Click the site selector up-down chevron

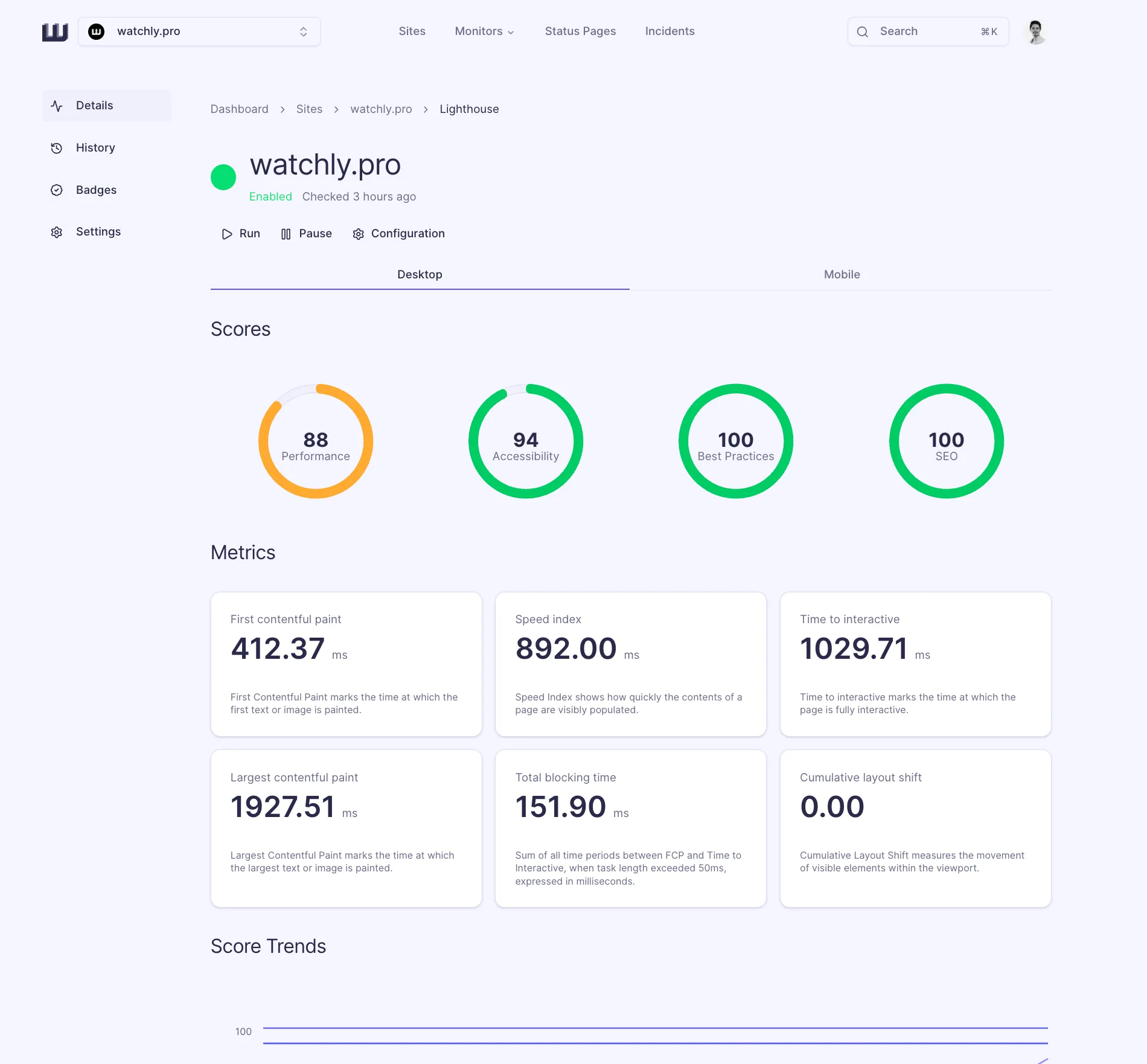tap(304, 32)
